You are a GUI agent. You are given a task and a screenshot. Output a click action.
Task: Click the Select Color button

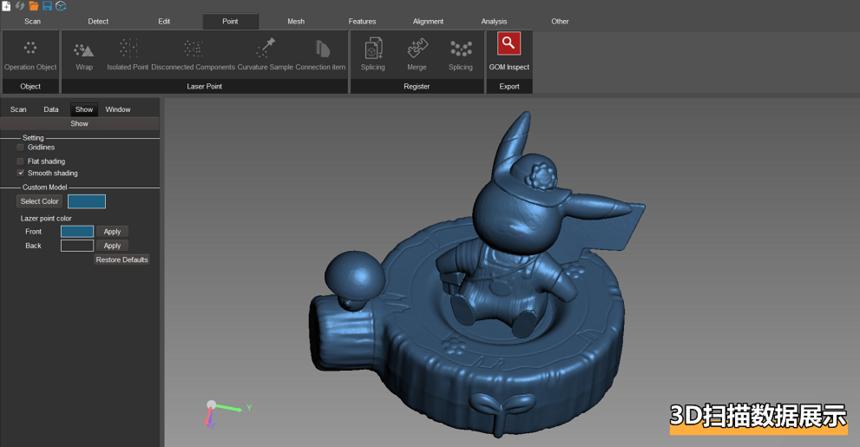[39, 201]
